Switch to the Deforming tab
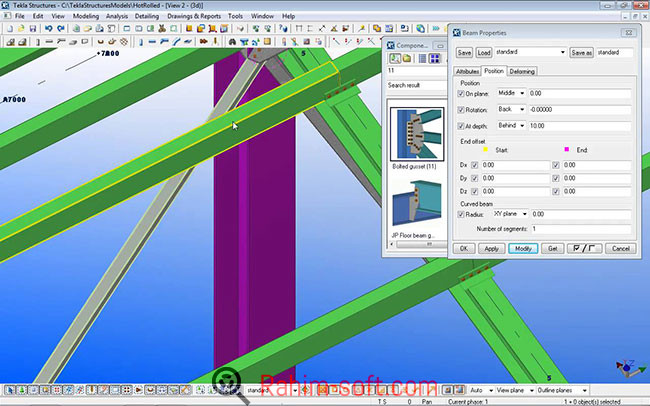This screenshot has height=406, width=650. 524,72
